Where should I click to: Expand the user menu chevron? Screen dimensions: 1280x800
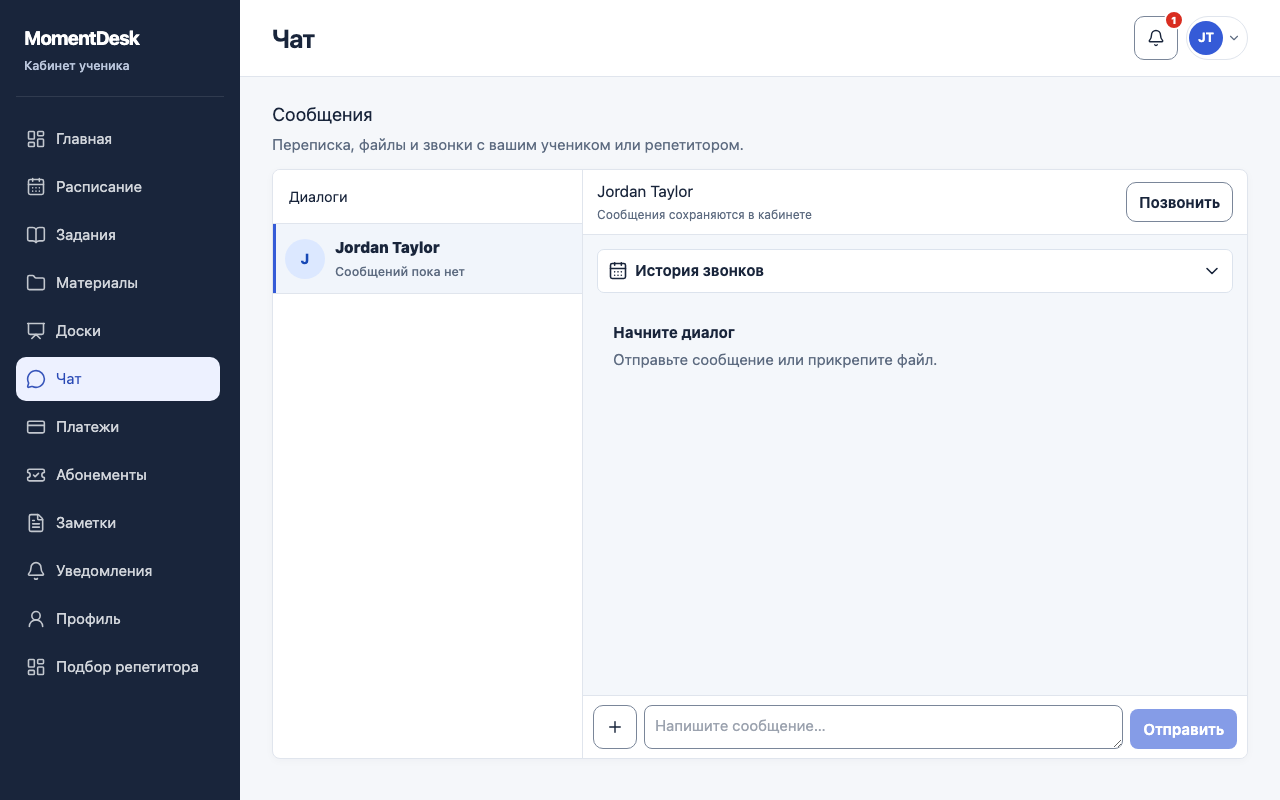pos(1234,38)
